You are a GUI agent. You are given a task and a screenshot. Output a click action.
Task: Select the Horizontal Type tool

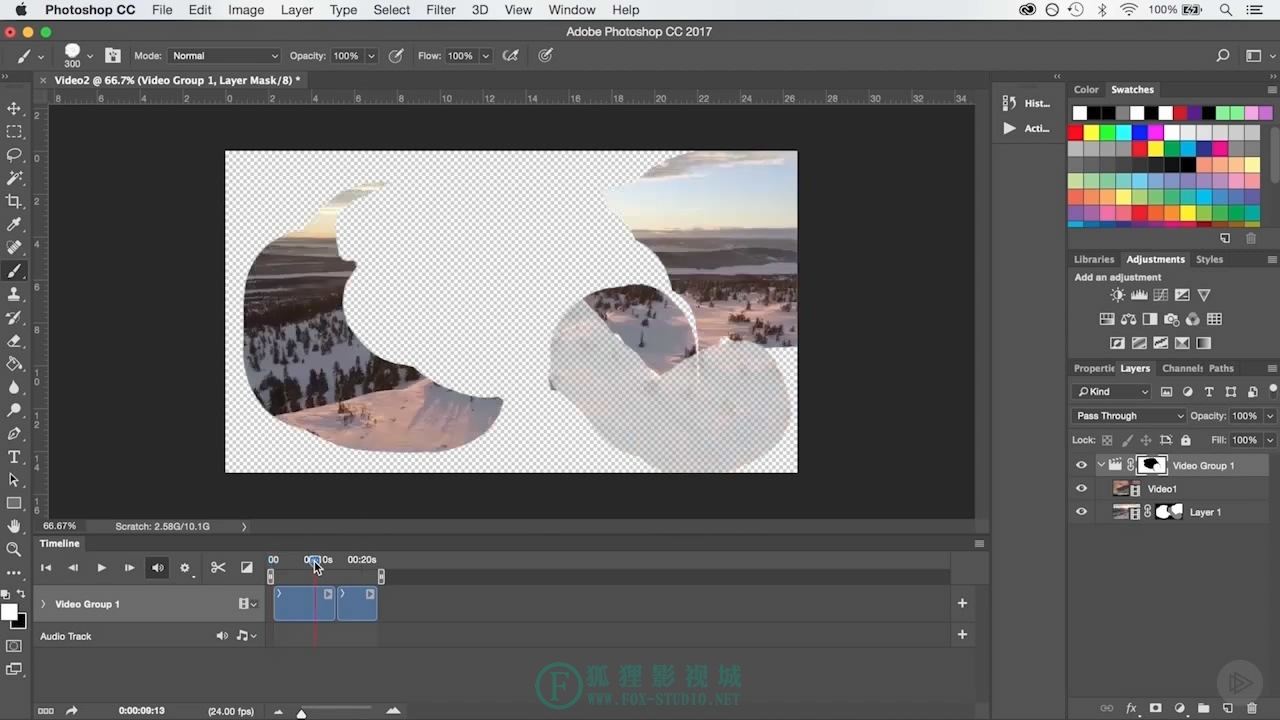pyautogui.click(x=14, y=457)
